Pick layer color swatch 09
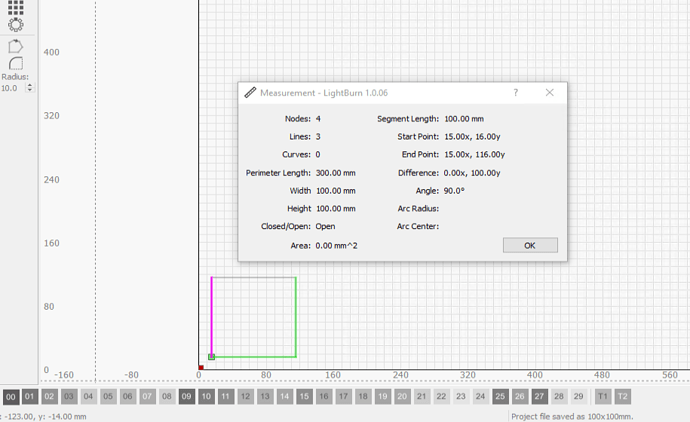Viewport: 690px width, 422px height. click(187, 397)
